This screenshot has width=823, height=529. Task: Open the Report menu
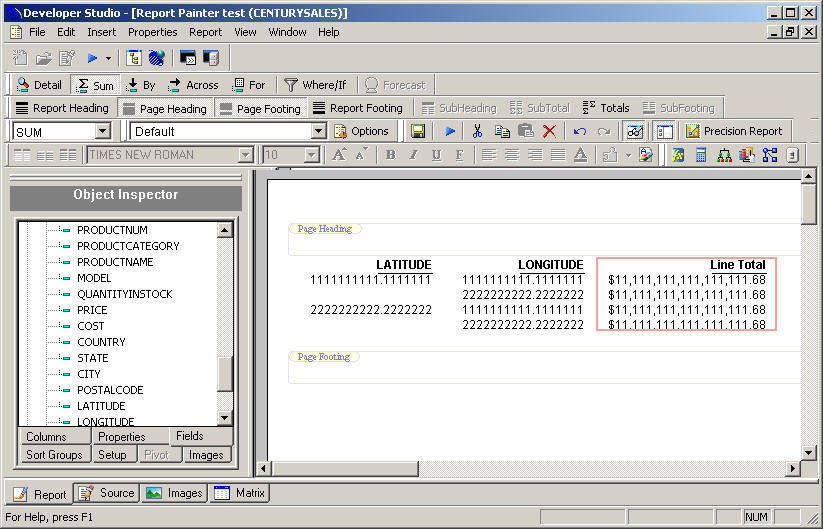206,32
